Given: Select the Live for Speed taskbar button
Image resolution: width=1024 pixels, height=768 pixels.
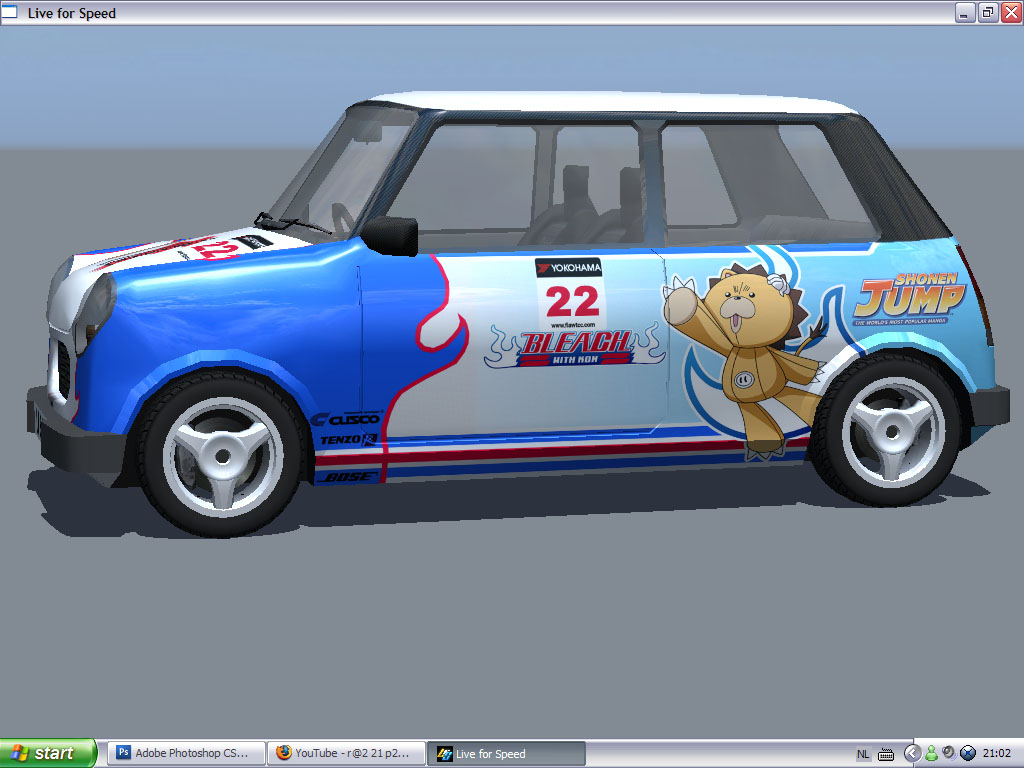Looking at the screenshot, I should (x=506, y=753).
